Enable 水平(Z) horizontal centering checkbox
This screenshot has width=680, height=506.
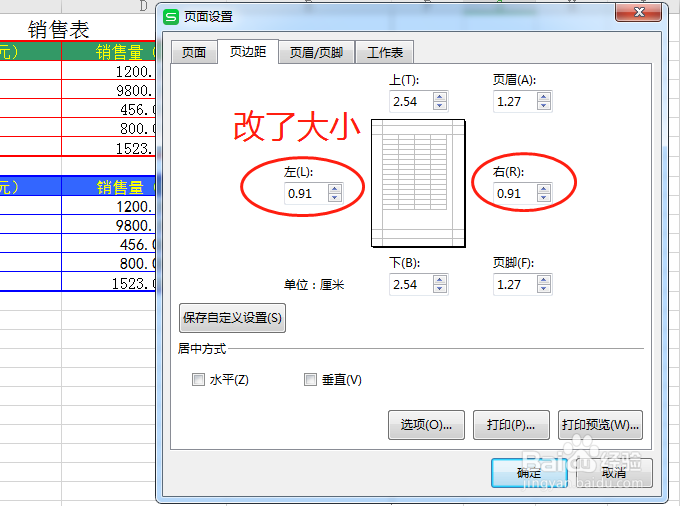[198, 380]
